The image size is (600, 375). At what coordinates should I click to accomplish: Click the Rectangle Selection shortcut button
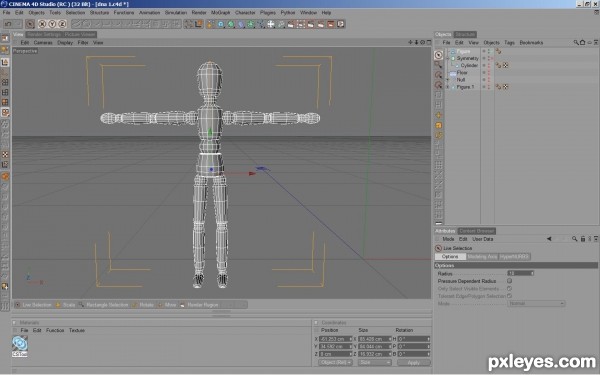pyautogui.click(x=103, y=305)
